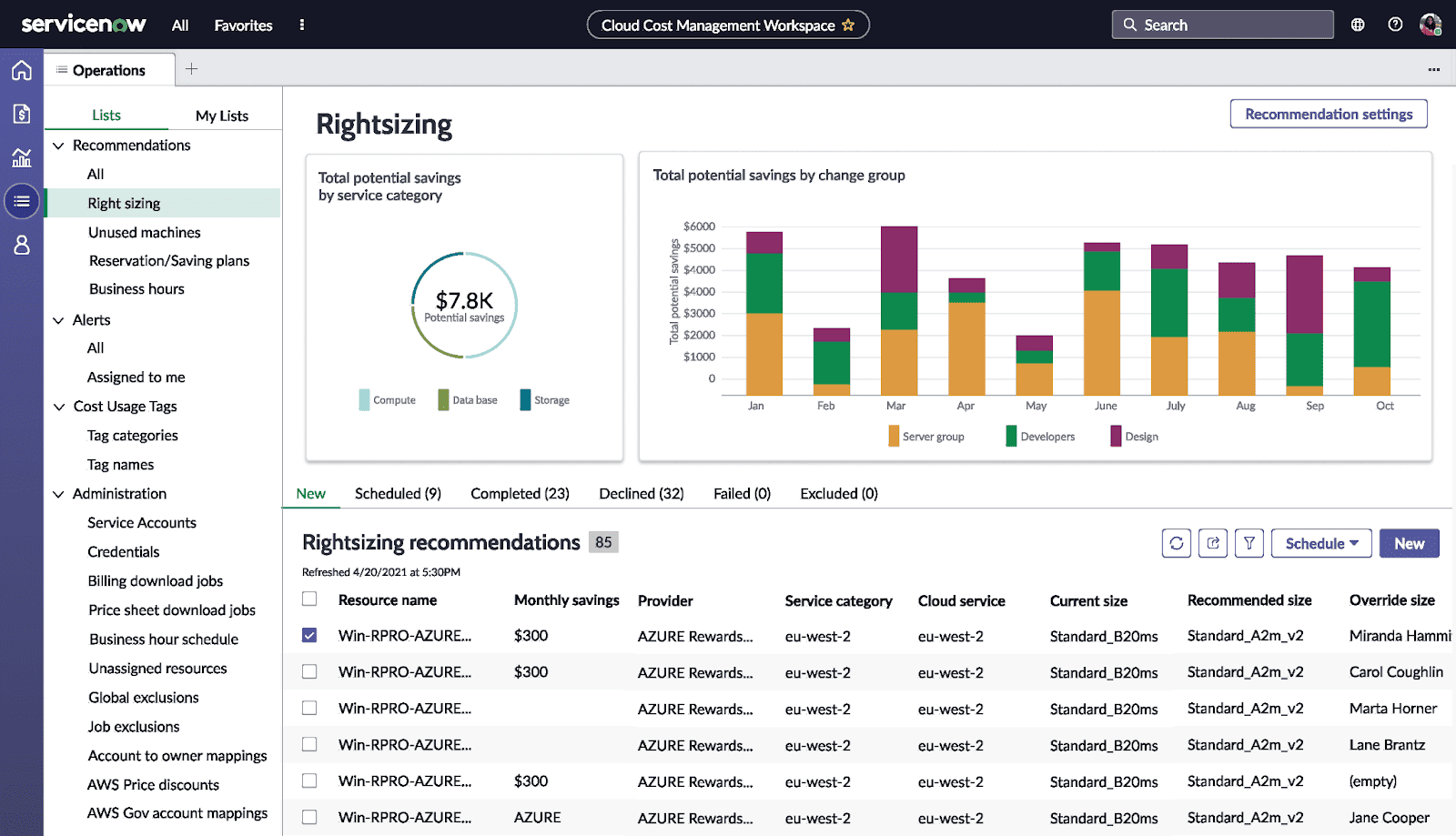The height and width of the screenshot is (836, 1456).
Task: Open the My Lists tab
Action: coord(221,116)
